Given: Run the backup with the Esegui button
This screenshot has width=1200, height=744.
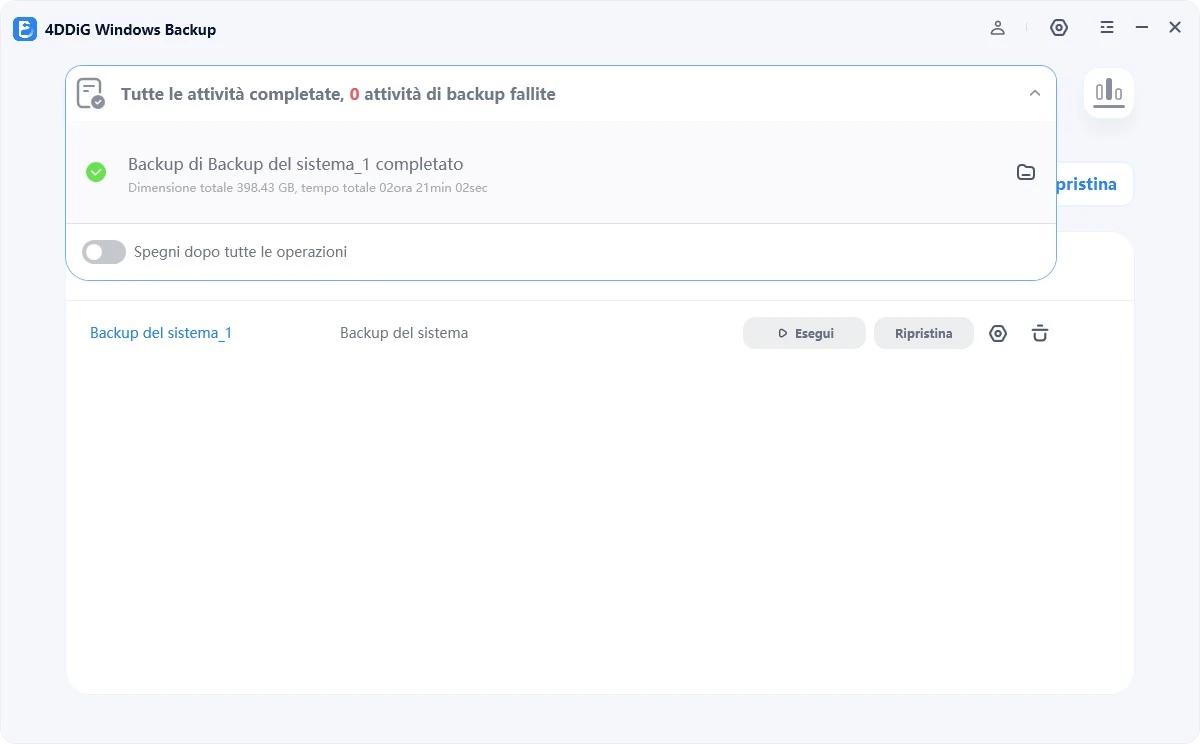Looking at the screenshot, I should [803, 333].
